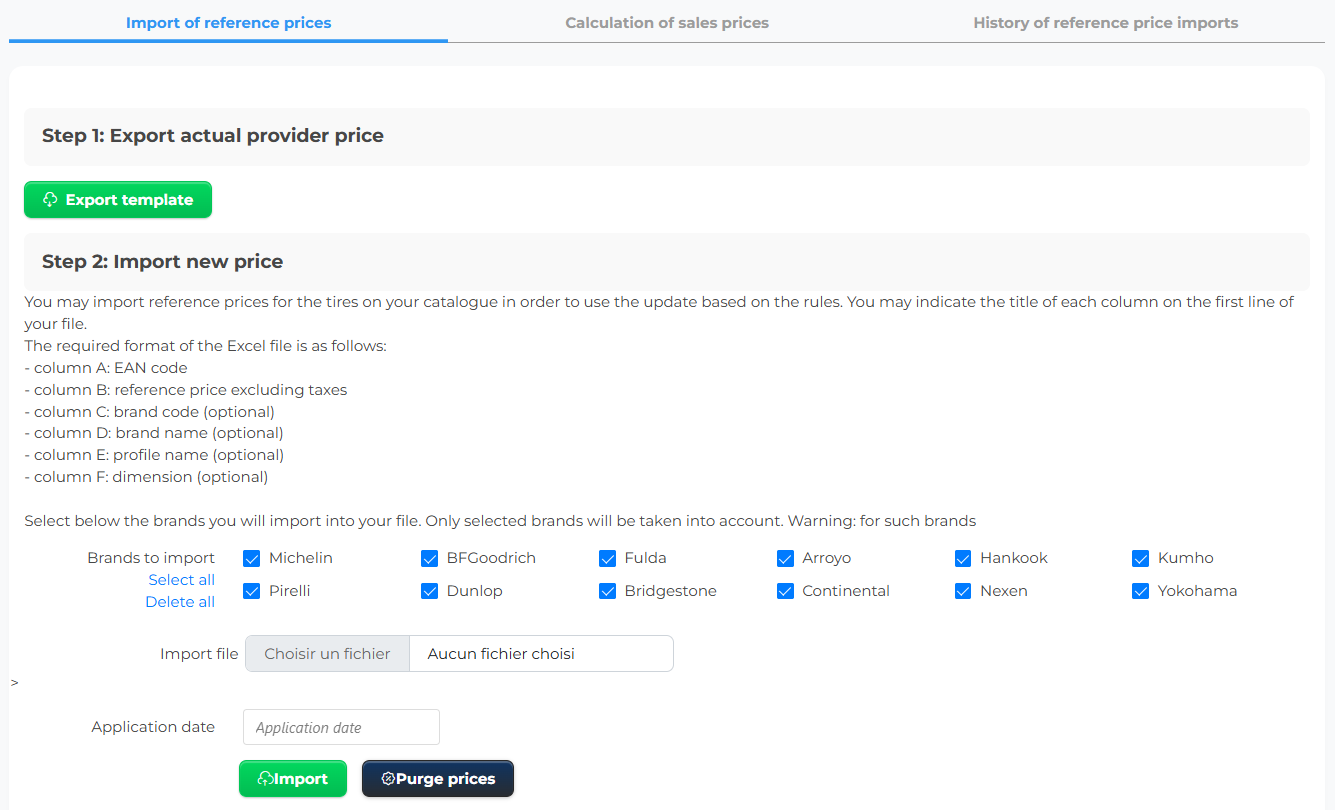Select the Import of reference prices tab
This screenshot has height=810, width=1335.
click(228, 22)
